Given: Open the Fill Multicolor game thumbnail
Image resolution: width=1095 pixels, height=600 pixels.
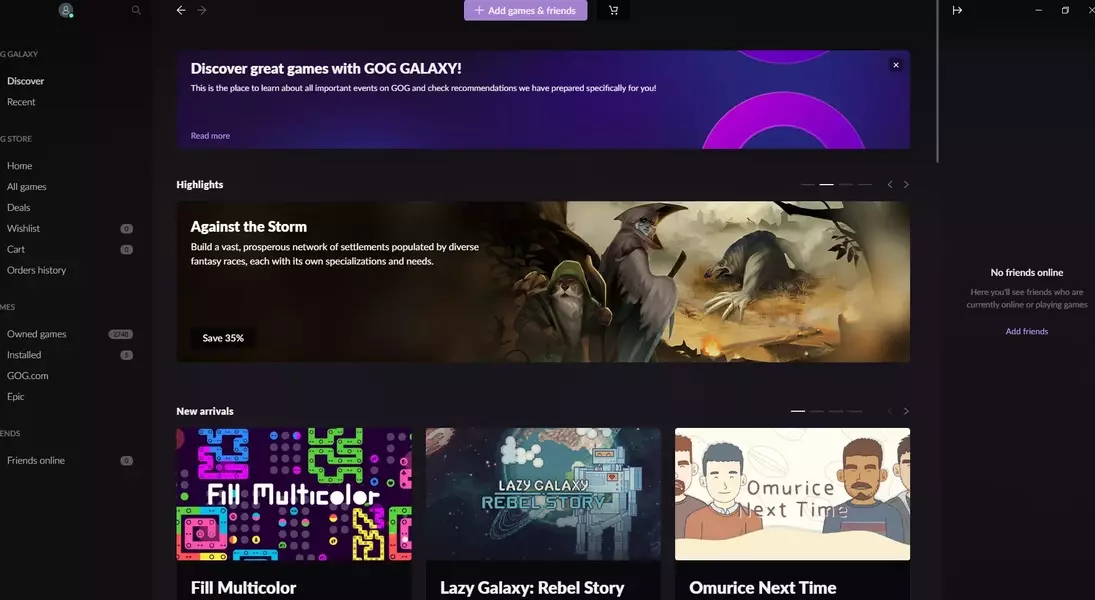Looking at the screenshot, I should pos(294,494).
